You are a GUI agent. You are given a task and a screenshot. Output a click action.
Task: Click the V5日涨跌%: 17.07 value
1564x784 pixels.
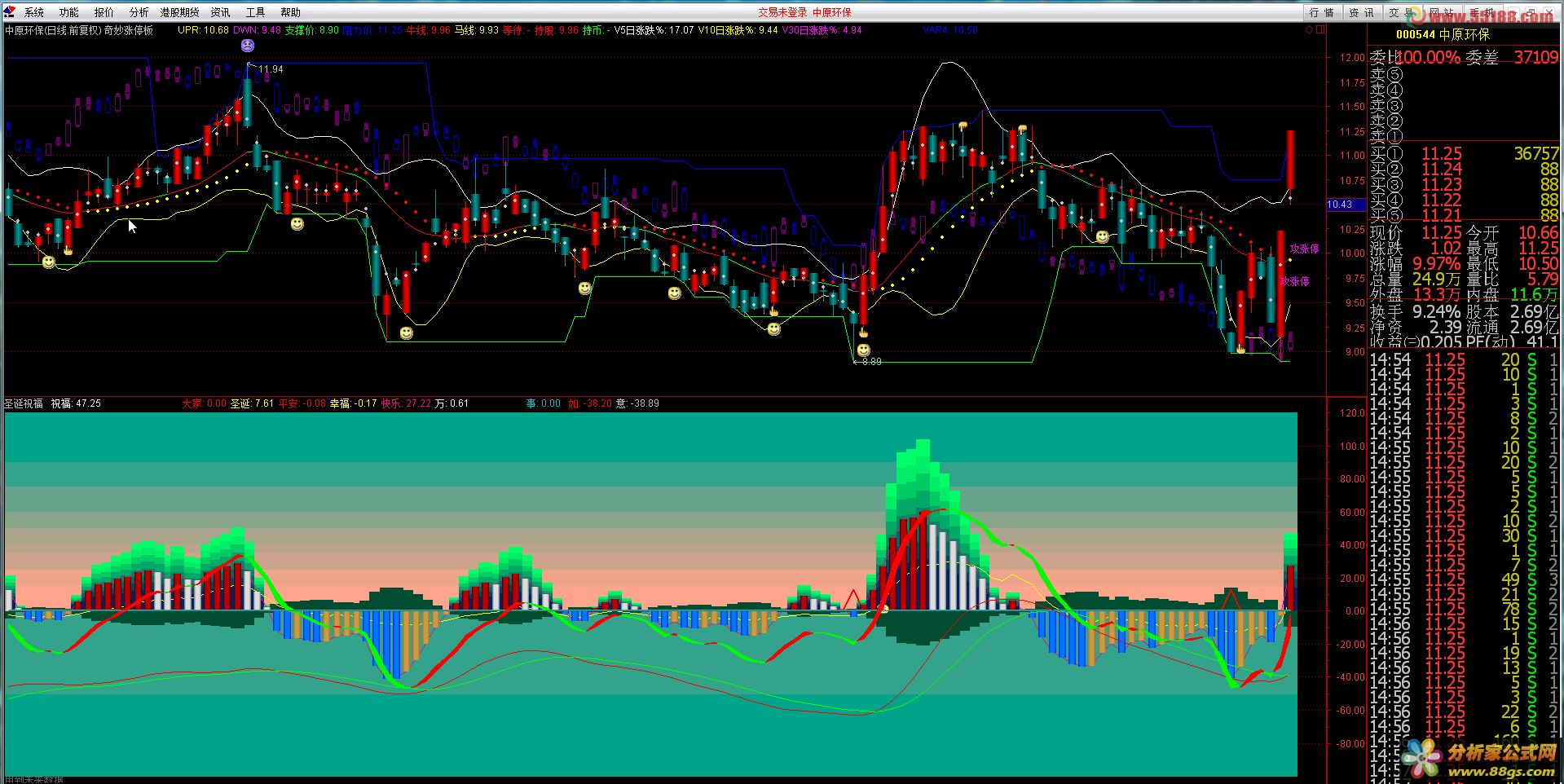654,30
